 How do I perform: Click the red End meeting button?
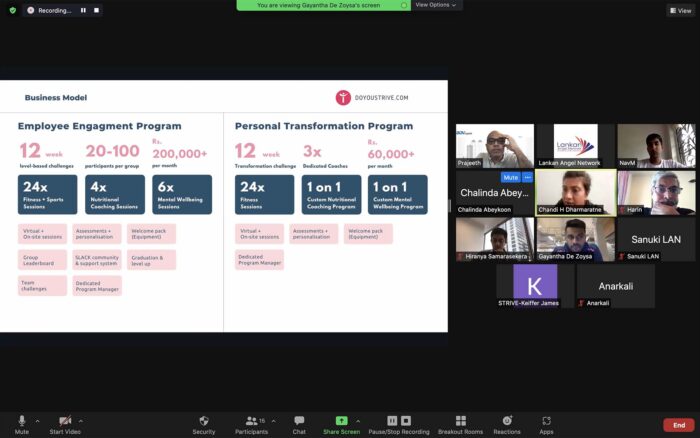click(679, 424)
